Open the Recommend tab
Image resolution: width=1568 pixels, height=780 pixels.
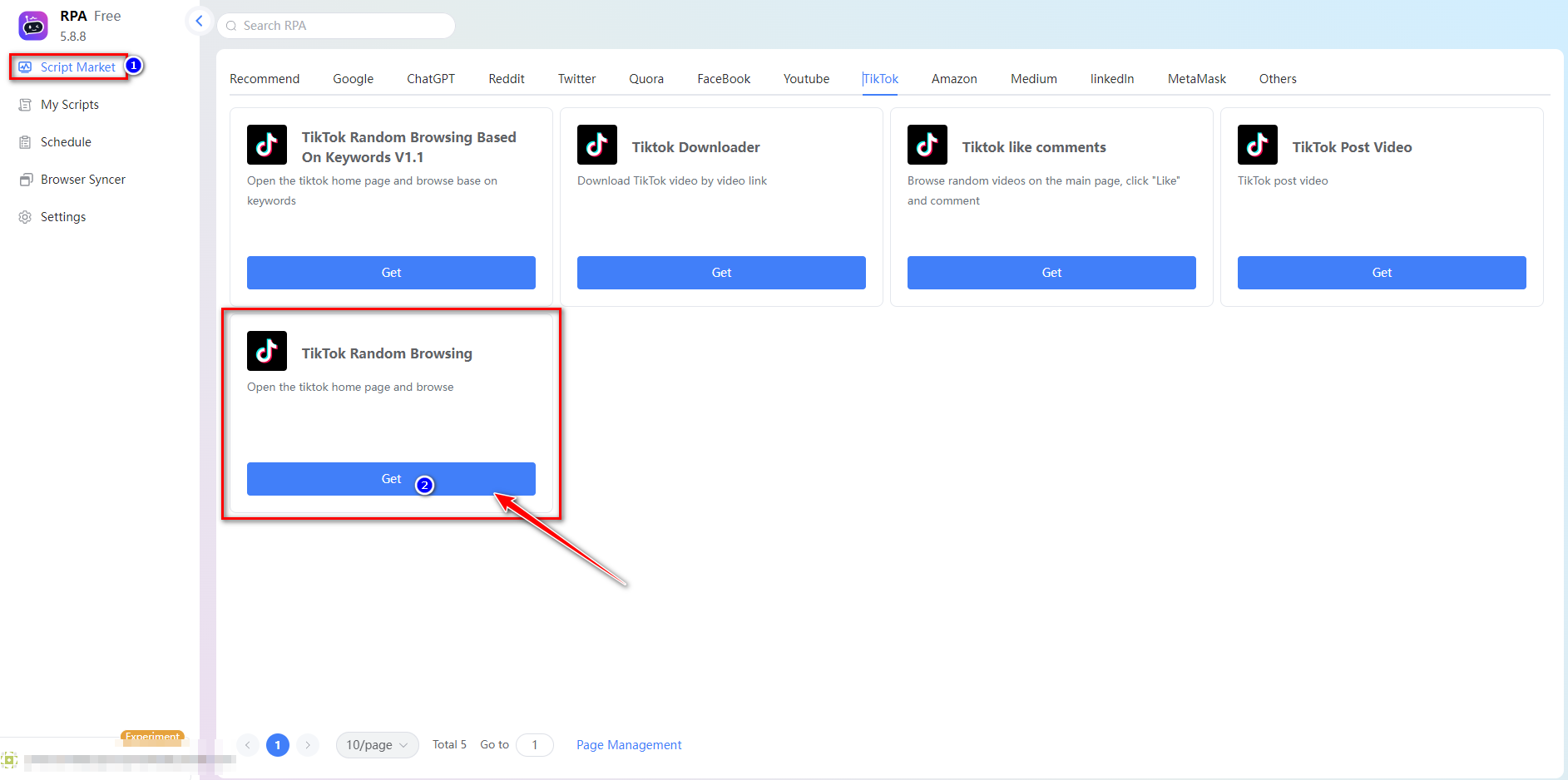pyautogui.click(x=265, y=79)
